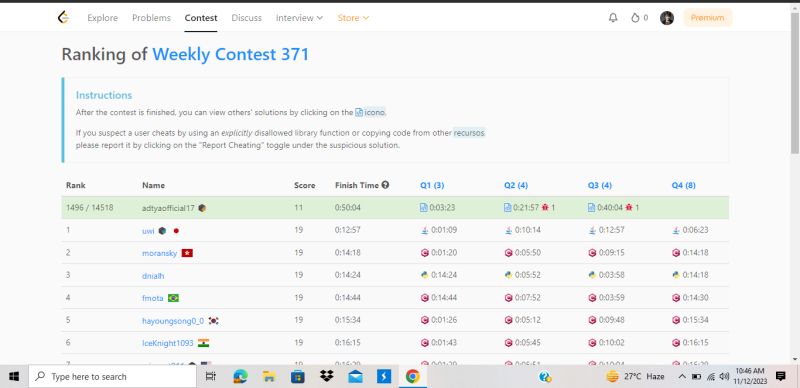Open the Windows notification center

click(x=781, y=376)
